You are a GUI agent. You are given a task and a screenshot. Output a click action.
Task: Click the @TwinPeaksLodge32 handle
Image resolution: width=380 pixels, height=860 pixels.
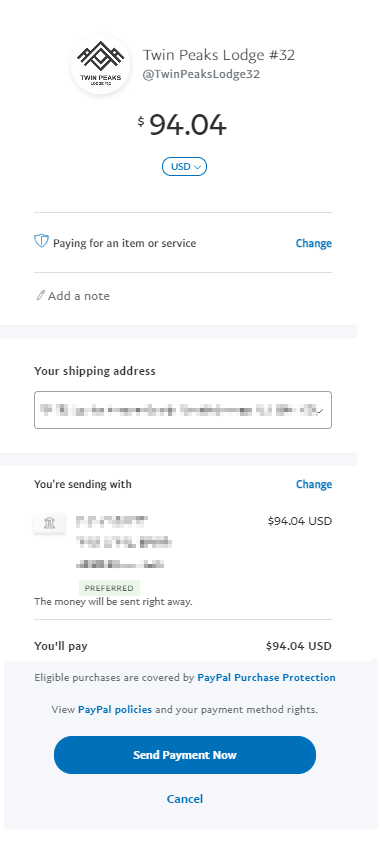click(201, 75)
